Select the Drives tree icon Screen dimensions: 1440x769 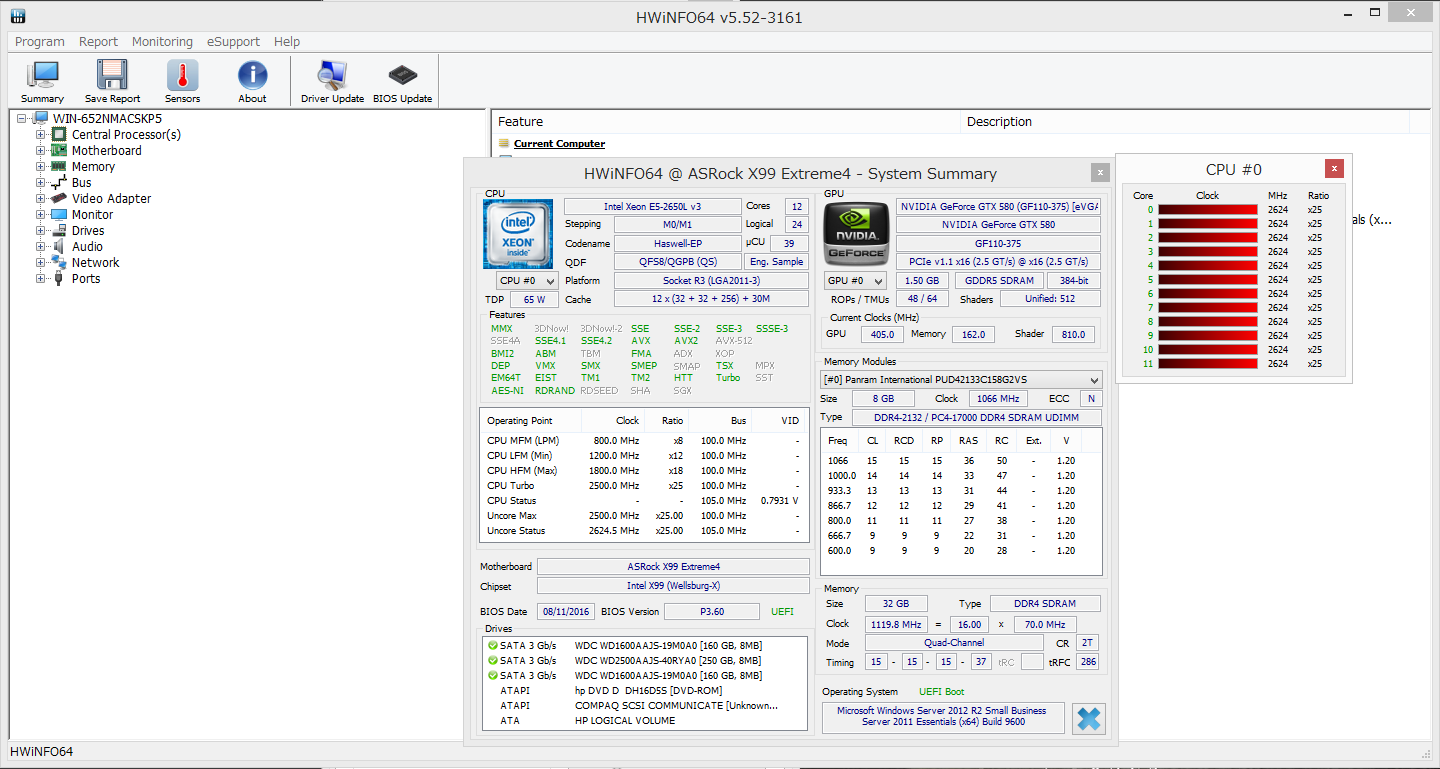[59, 230]
